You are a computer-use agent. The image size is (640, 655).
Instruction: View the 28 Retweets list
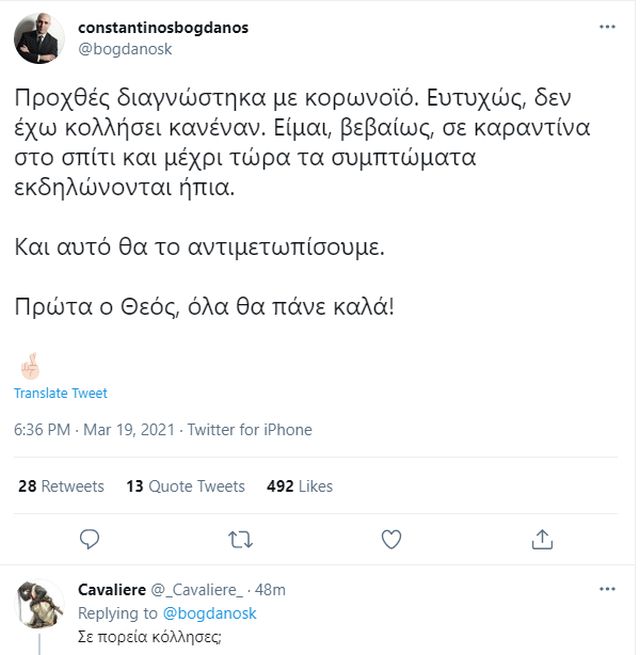click(x=61, y=486)
